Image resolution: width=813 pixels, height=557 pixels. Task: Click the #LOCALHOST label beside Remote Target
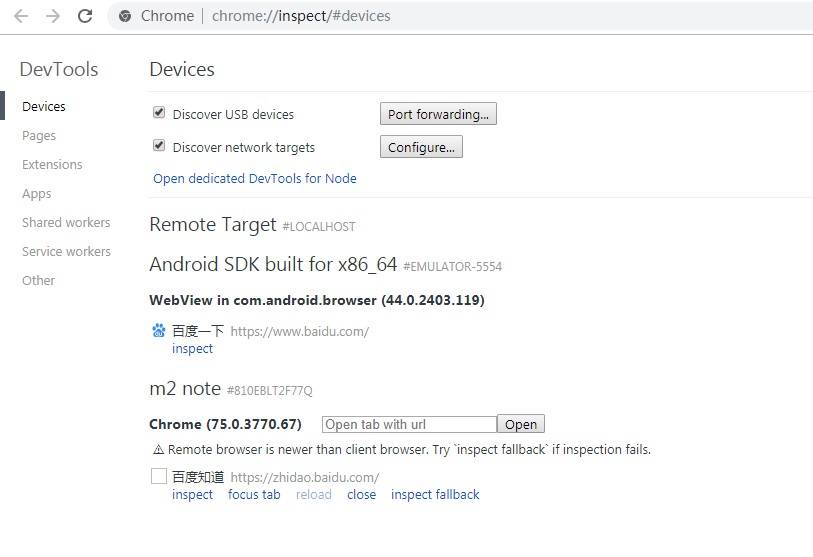[x=318, y=227]
